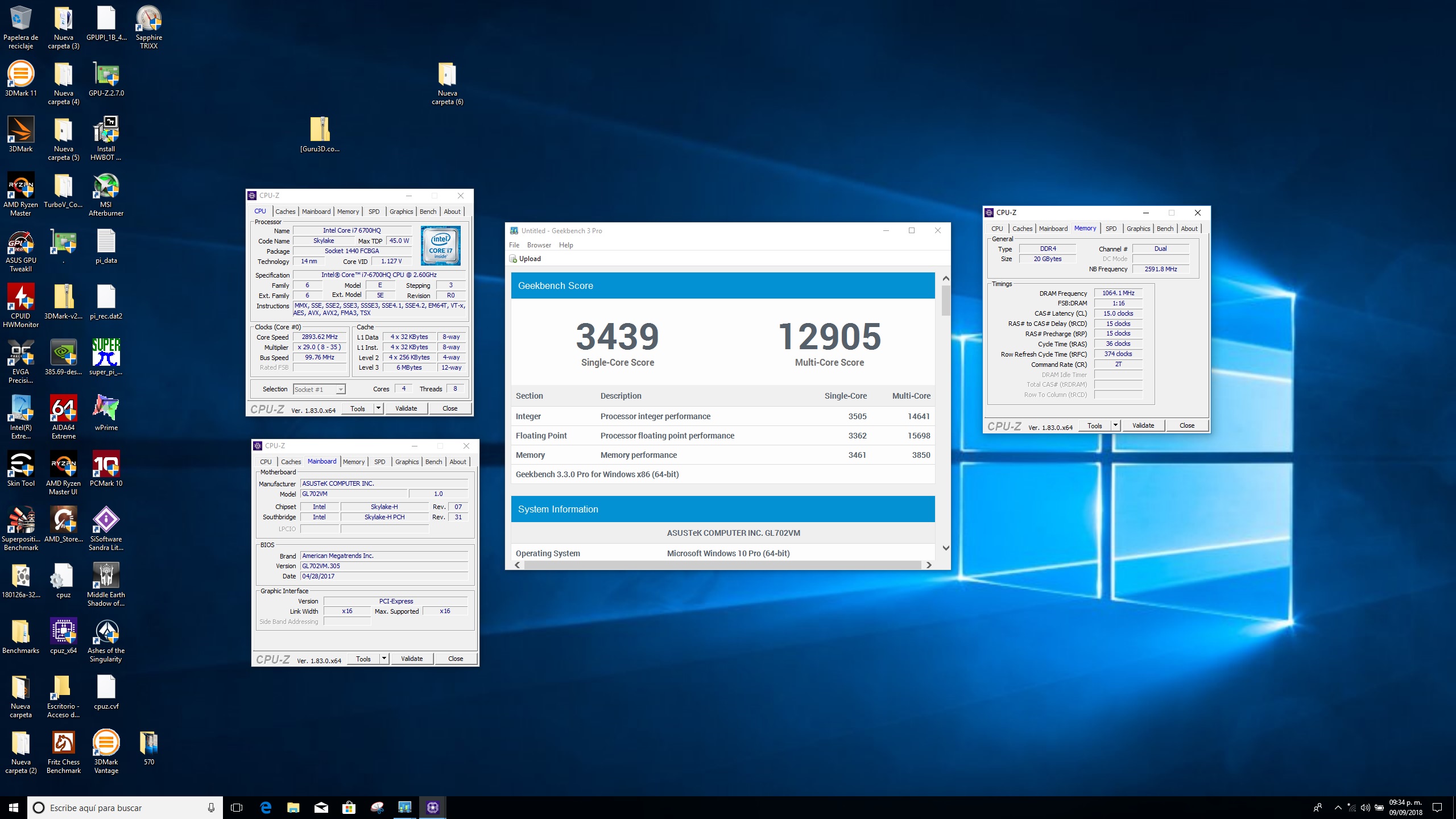The image size is (1456, 819).
Task: Select the CPUID HWMonitor desktop icon
Action: [x=20, y=307]
